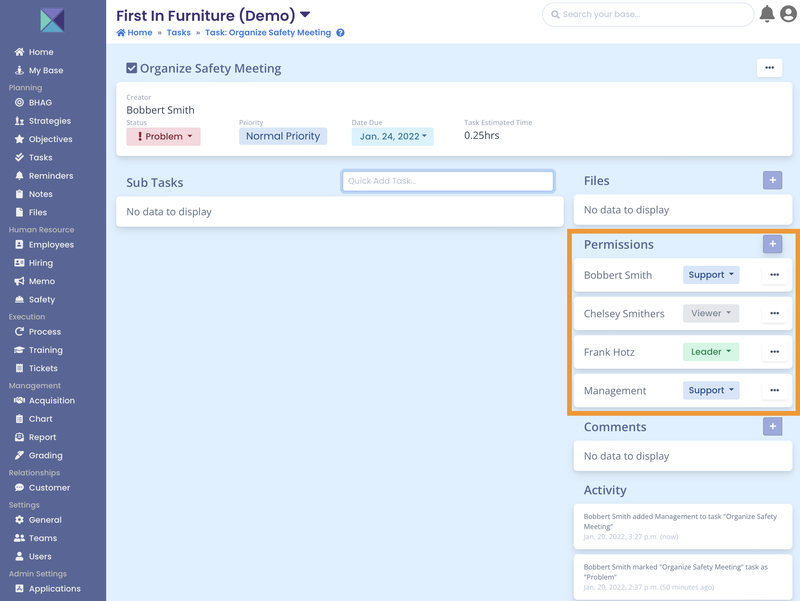Open Bobbert Smith permission ellipsis menu
Image resolution: width=800 pixels, height=601 pixels.
(x=774, y=275)
